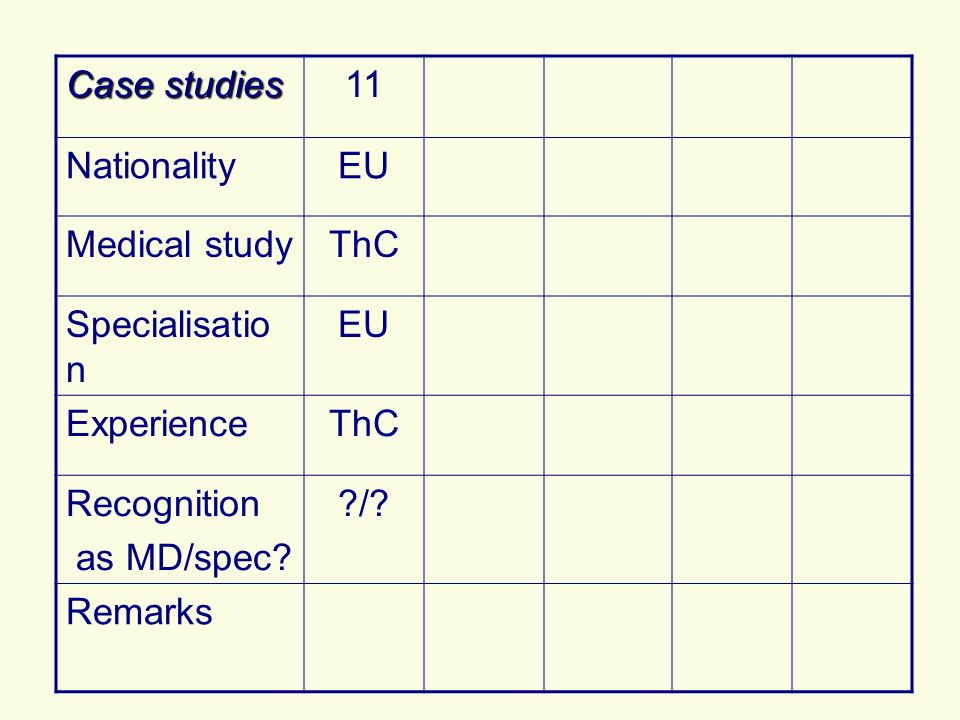Select ThC value in Medical study row
Viewport: 960px width, 720px height.
click(364, 256)
